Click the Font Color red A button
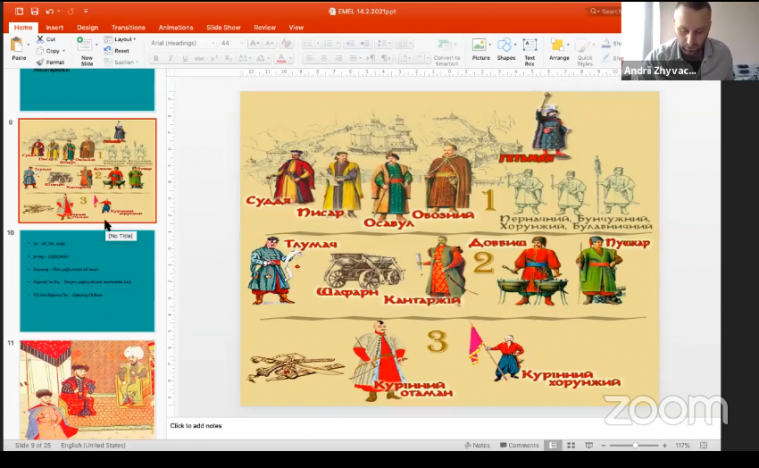Screen dimensions: 759x468 [281, 59]
